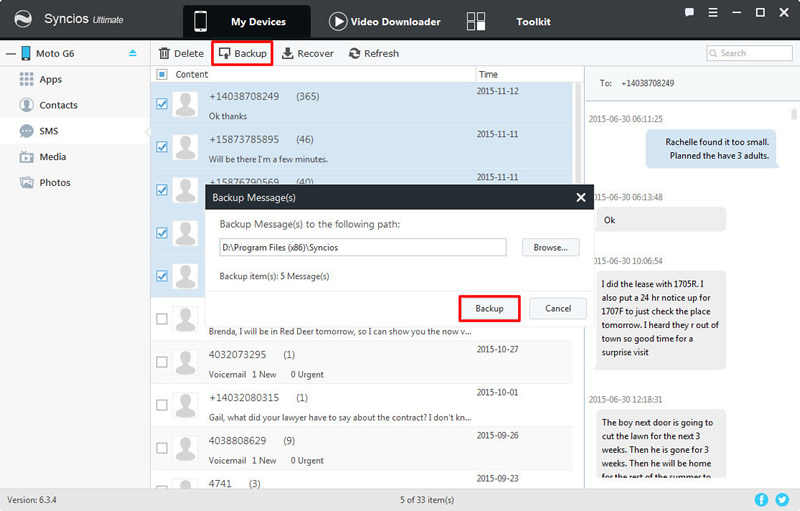Click the Backup toolbar button
This screenshot has width=800, height=511.
(x=242, y=53)
